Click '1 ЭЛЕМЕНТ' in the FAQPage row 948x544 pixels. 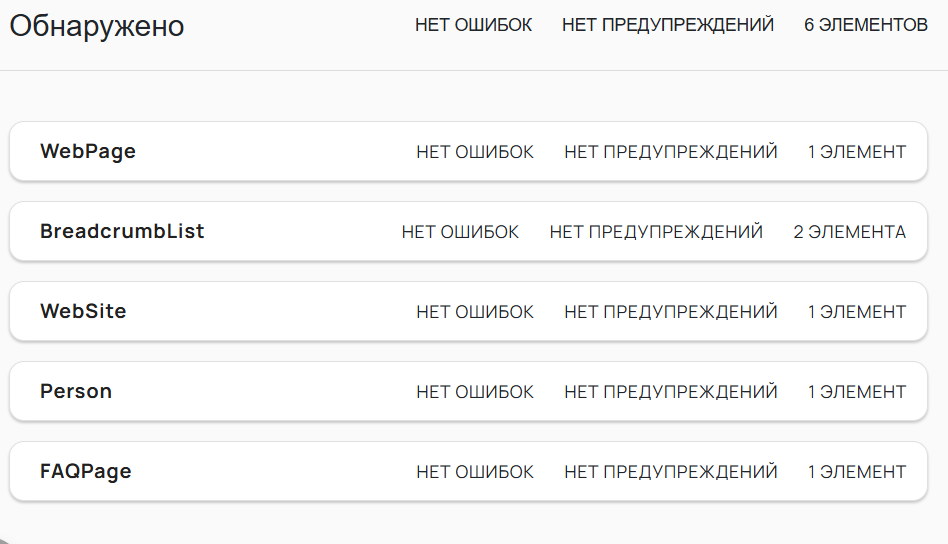click(857, 472)
